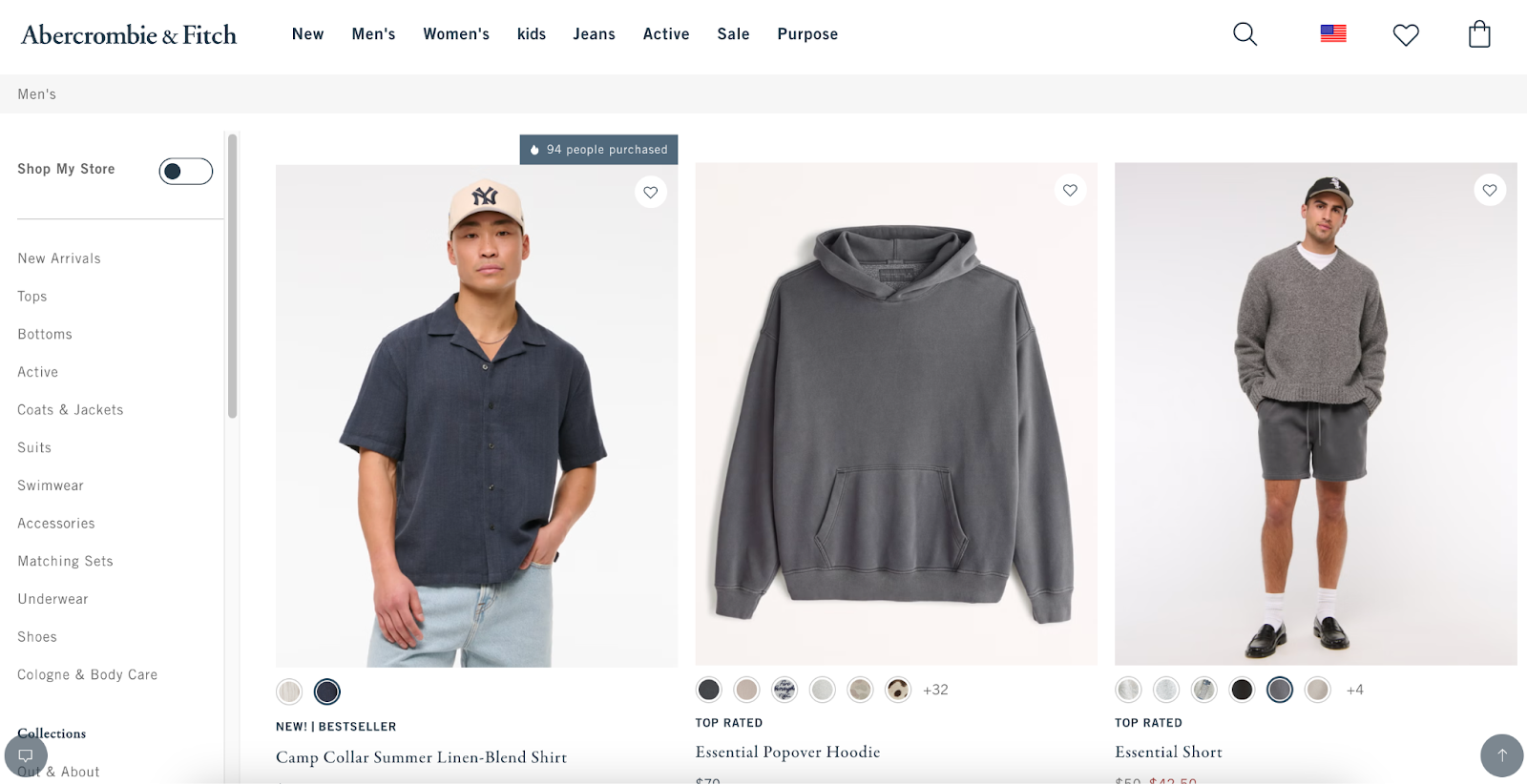Open the Essential Popover Hoodie product page
This screenshot has width=1527, height=784.
tap(787, 752)
